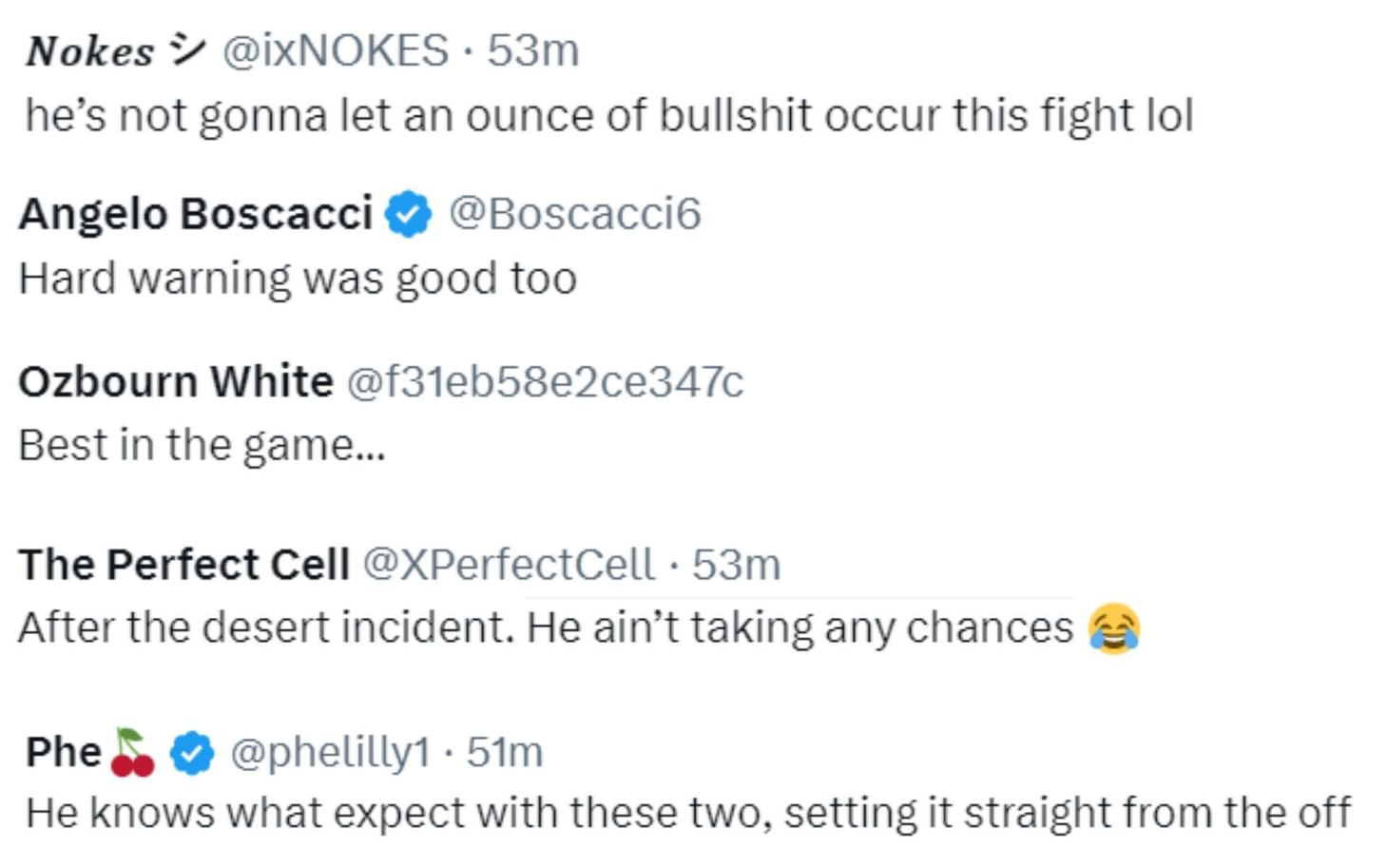Screen dimensions: 1388x868
Task: Click the laughing-crying emoji in Perfect Cell's tweet
Action: point(1113,628)
